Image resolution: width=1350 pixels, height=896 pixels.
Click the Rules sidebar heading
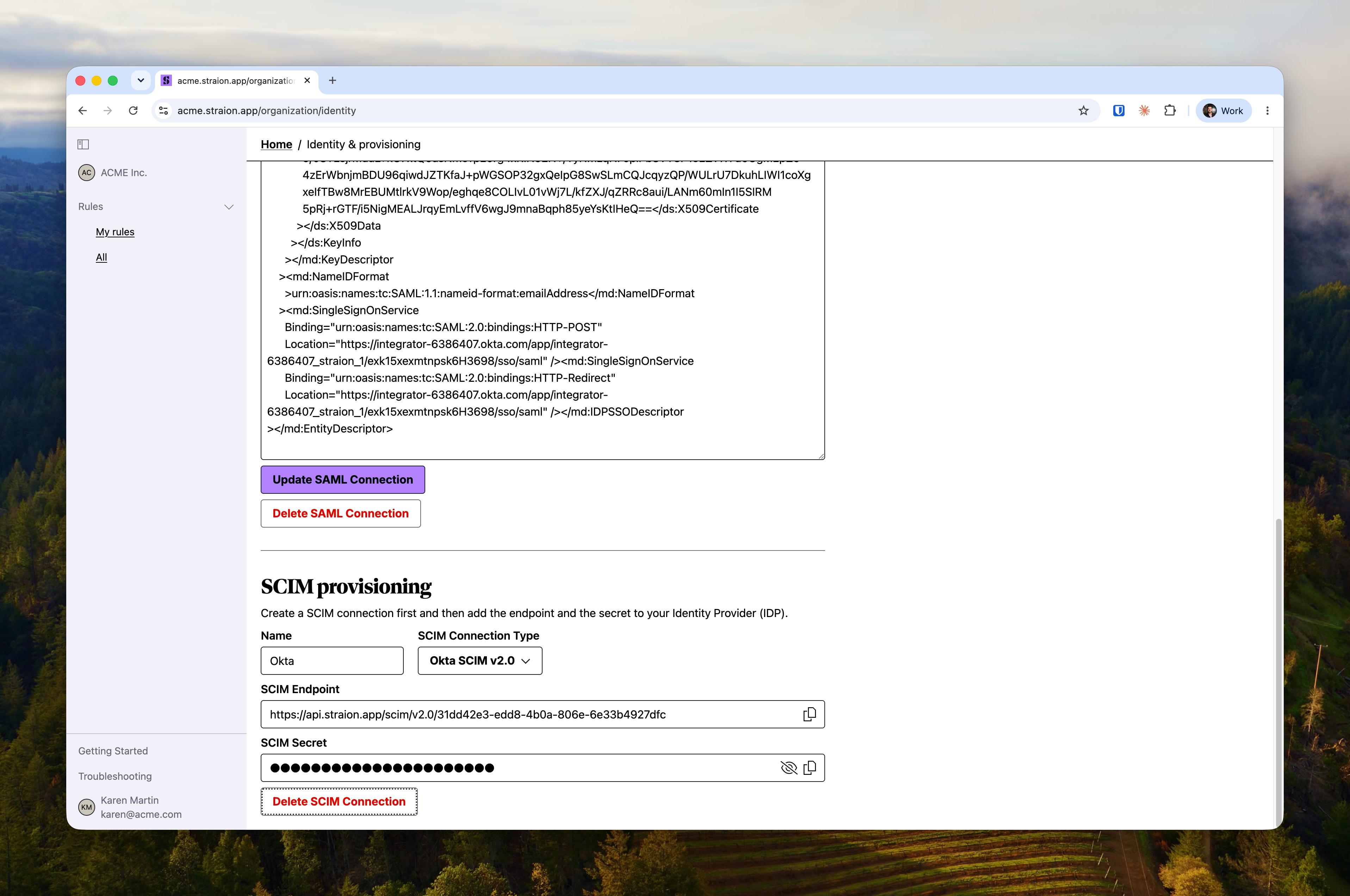pyautogui.click(x=91, y=206)
